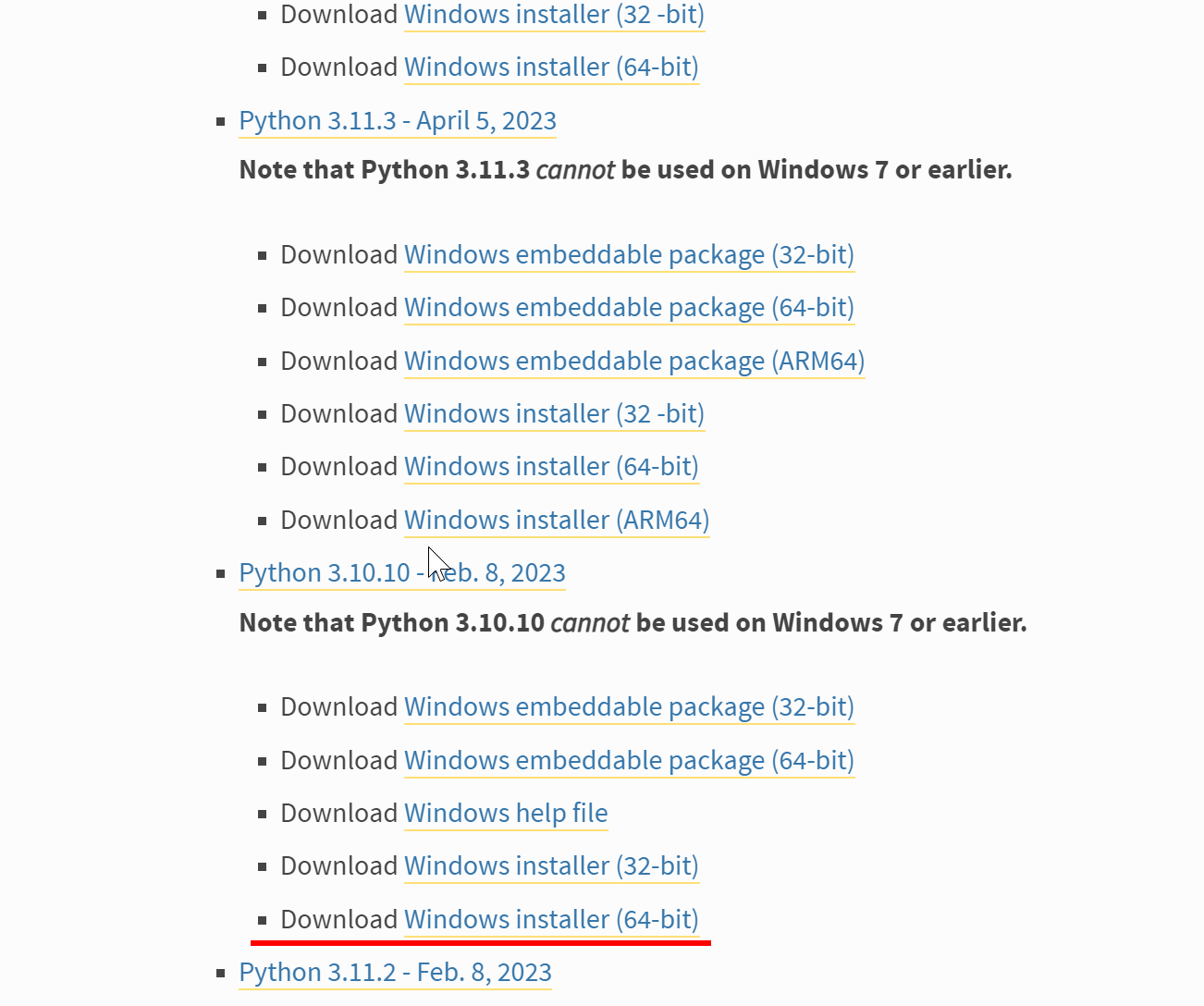
Task: Click the Python 3.10.10 Windows 7 note text
Action: pyautogui.click(x=633, y=623)
